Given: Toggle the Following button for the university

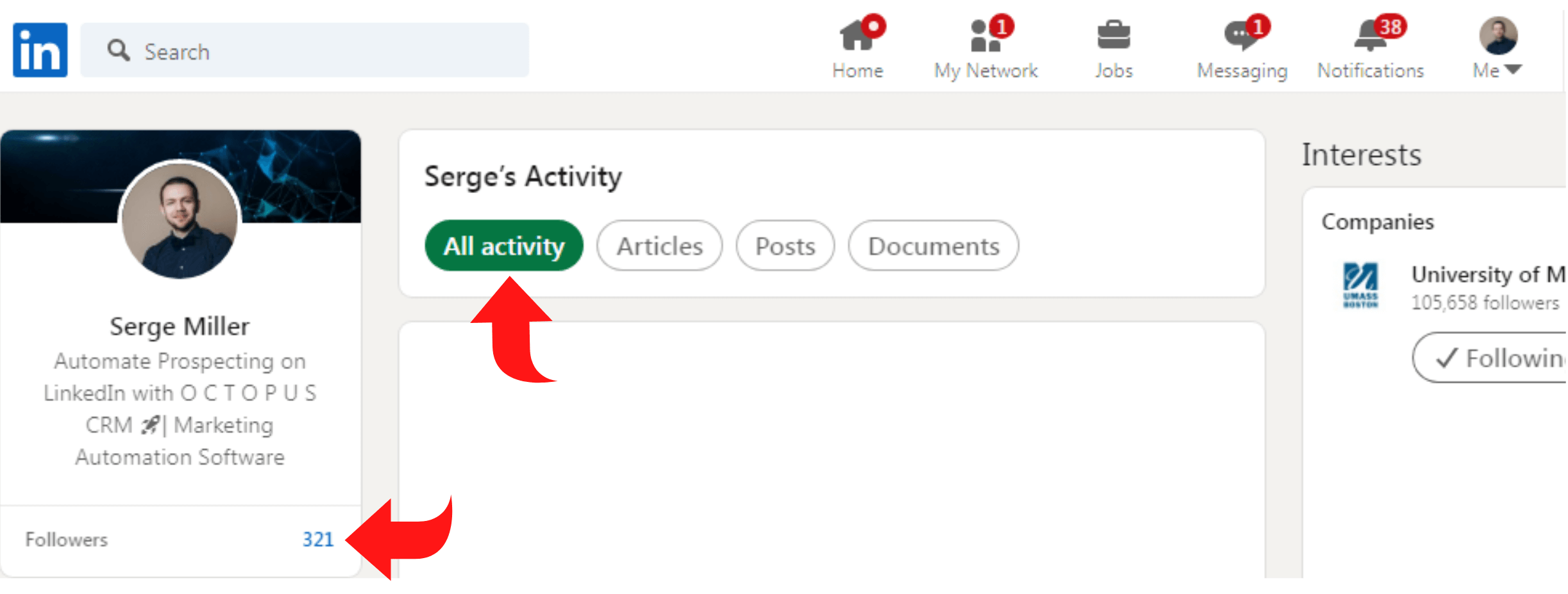Looking at the screenshot, I should pyautogui.click(x=1490, y=358).
